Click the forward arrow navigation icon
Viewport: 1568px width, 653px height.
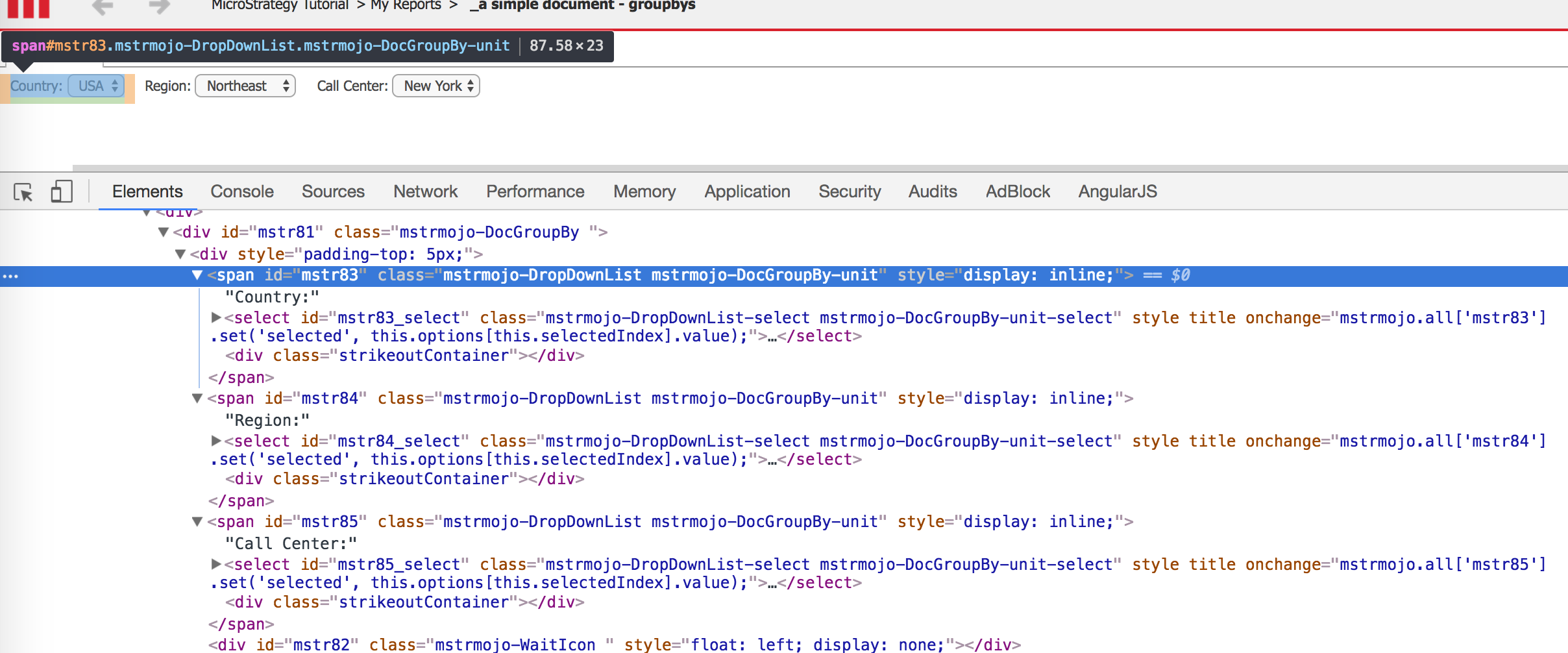(x=159, y=7)
